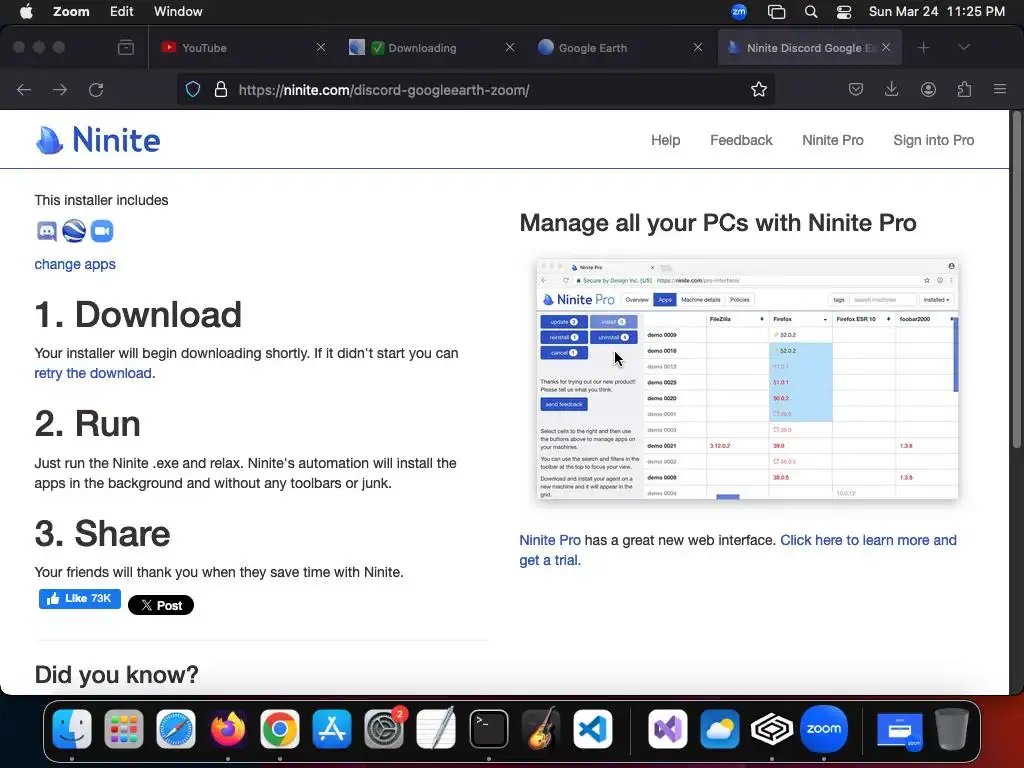1024x768 pixels.
Task: Click the page vertical scrollbar
Action: tap(1016, 281)
